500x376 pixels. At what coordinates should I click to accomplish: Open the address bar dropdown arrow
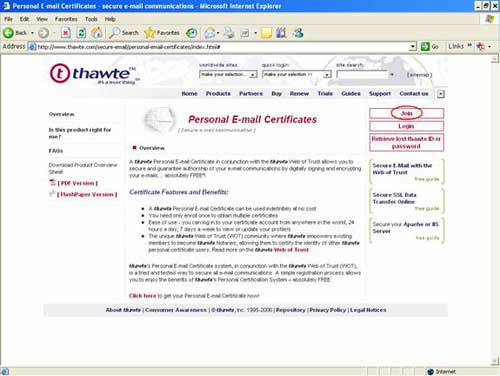(x=413, y=46)
